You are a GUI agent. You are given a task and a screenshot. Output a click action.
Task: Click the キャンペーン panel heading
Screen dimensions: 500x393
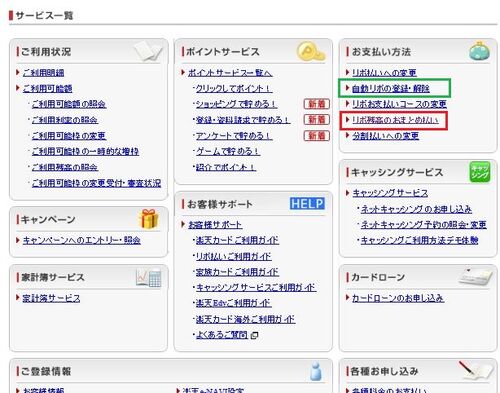coord(48,219)
